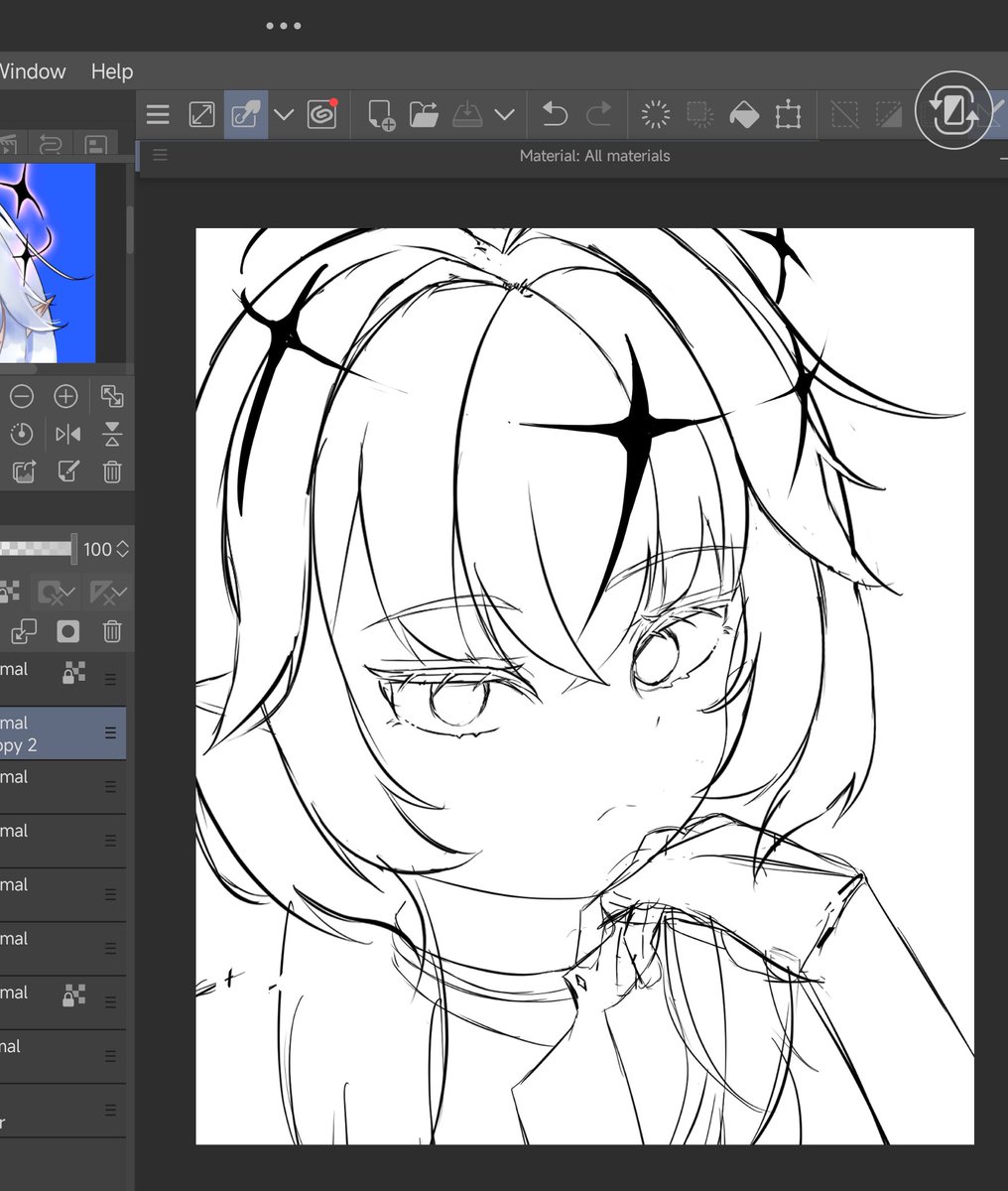1008x1191 pixels.
Task: Select the Fill bucket icon in command bar
Action: pyautogui.click(x=744, y=115)
